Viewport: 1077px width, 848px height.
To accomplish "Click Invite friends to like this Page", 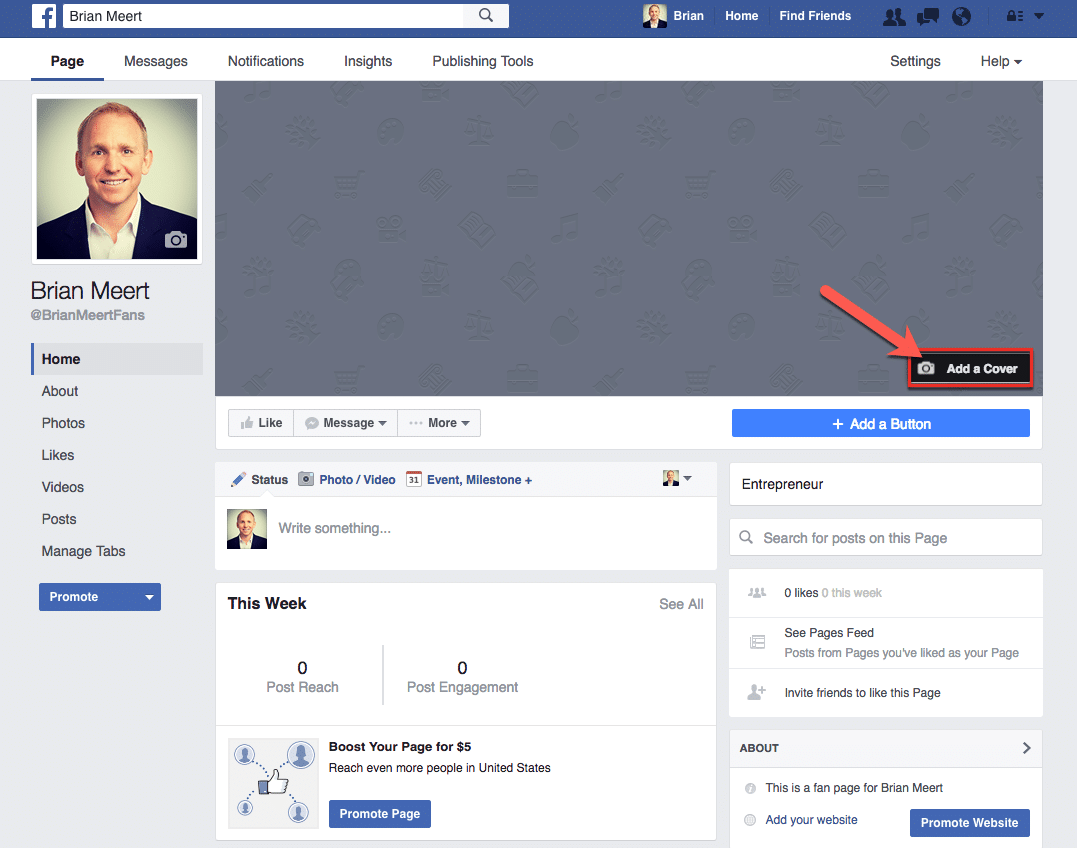I will [x=862, y=693].
